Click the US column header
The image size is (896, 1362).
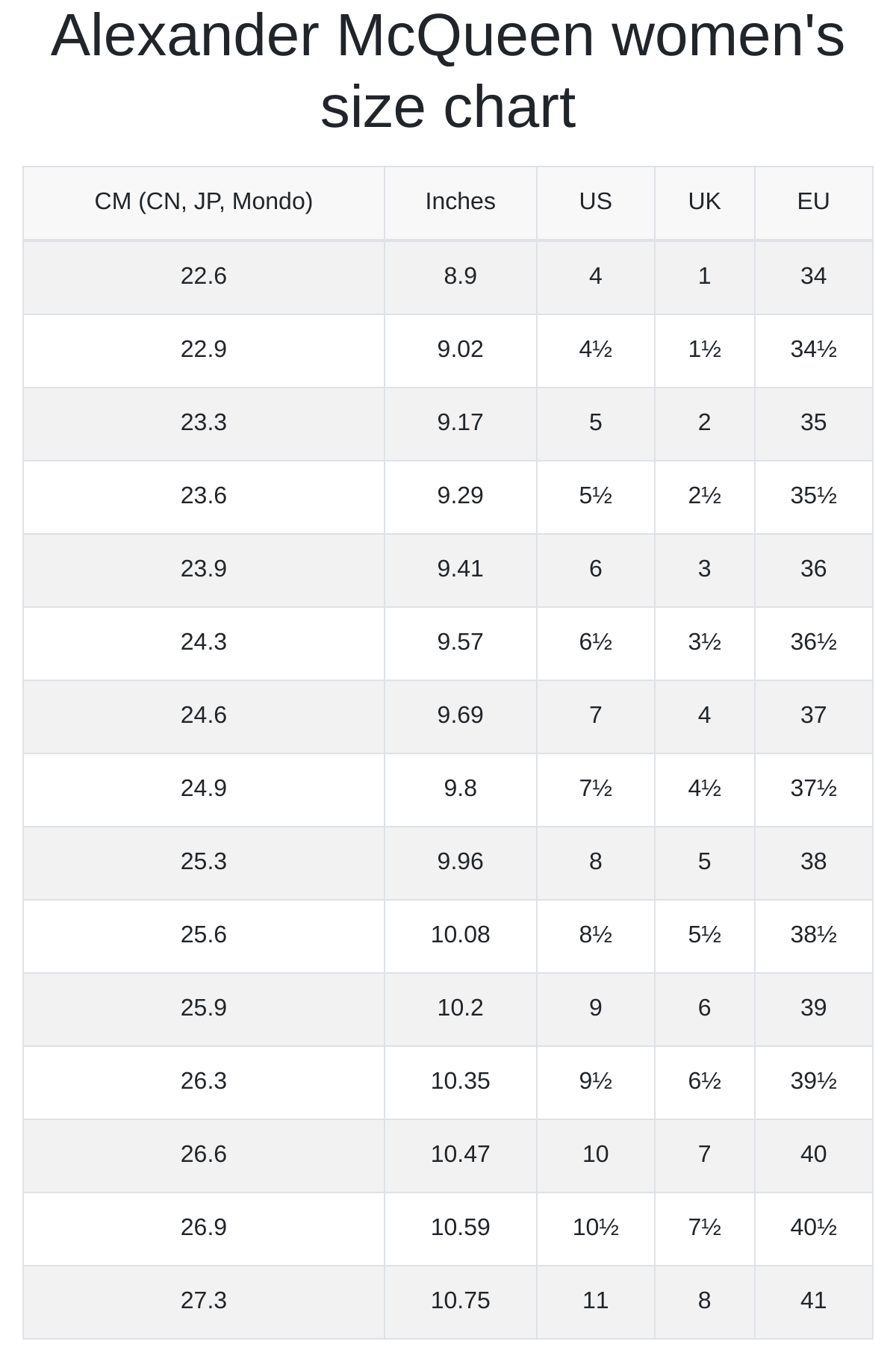(596, 202)
